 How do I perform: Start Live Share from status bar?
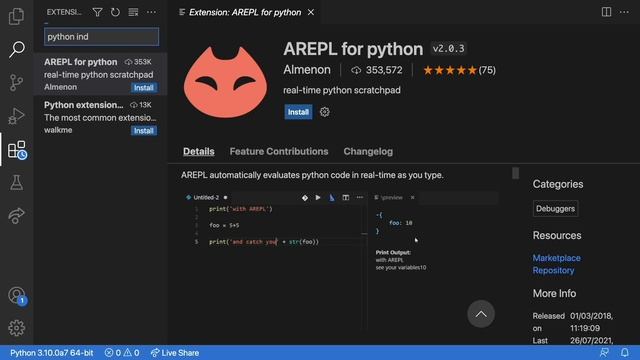(x=175, y=353)
